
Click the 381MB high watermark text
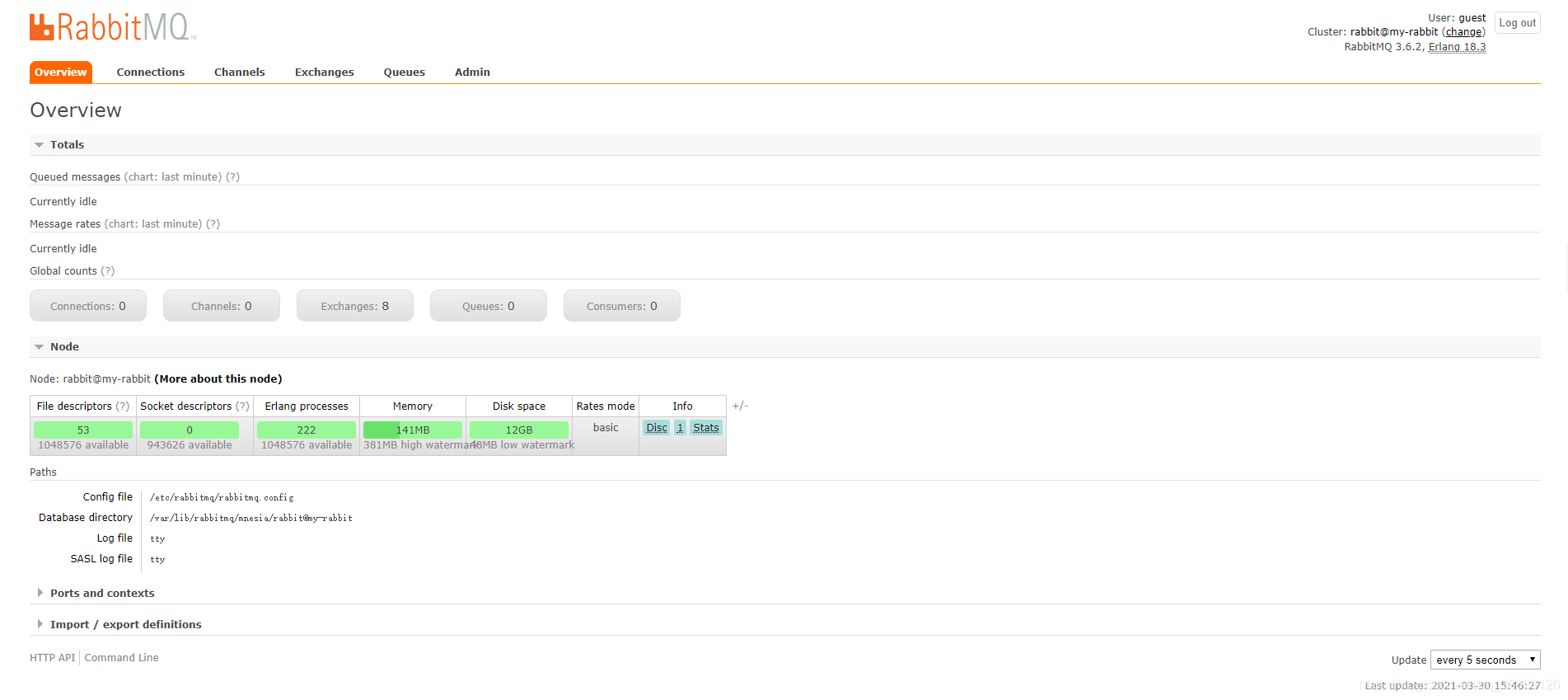pos(419,445)
